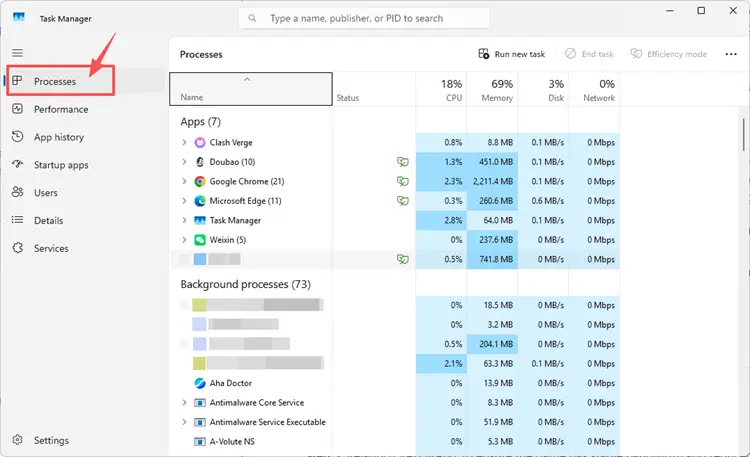Expand the Doubao (10) process group
The image size is (750, 457).
click(x=184, y=162)
